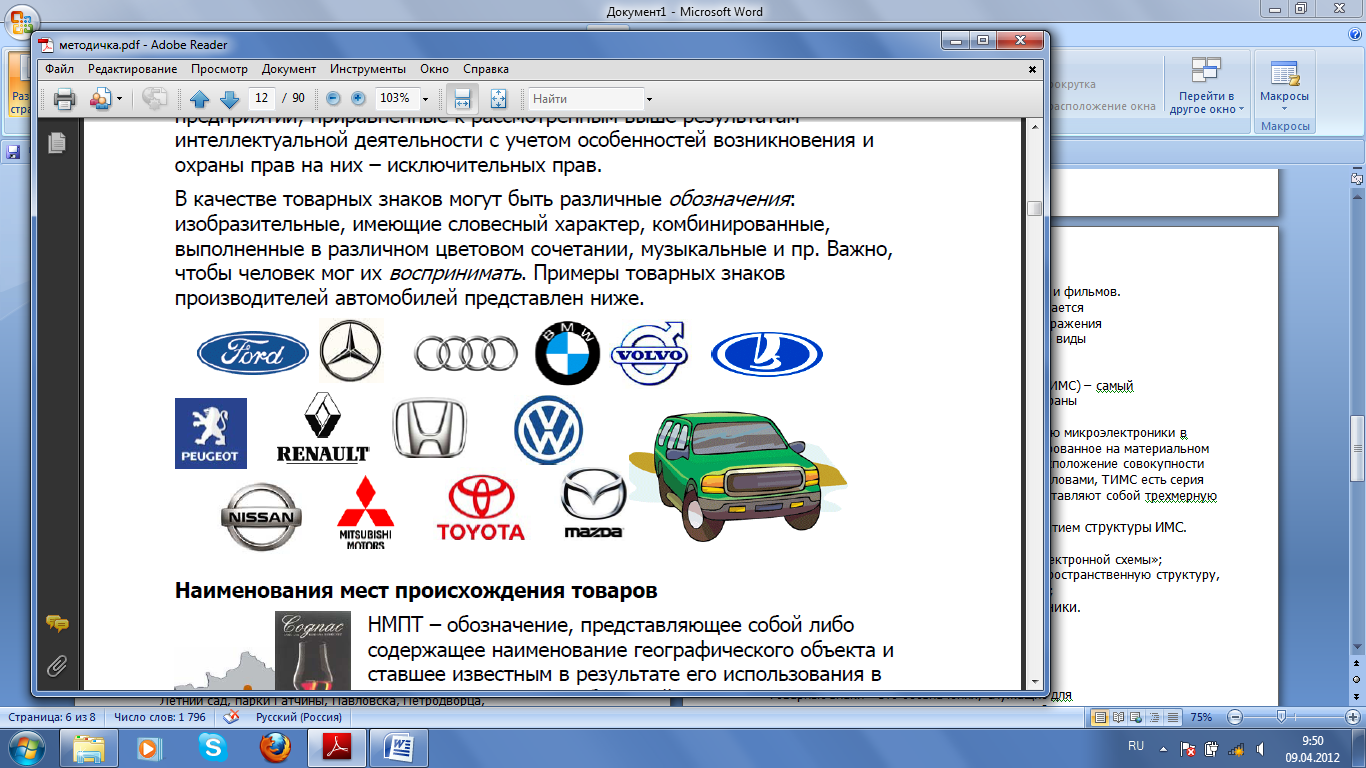The height and width of the screenshot is (768, 1366).
Task: Open the Windows Start button
Action: tap(27, 747)
